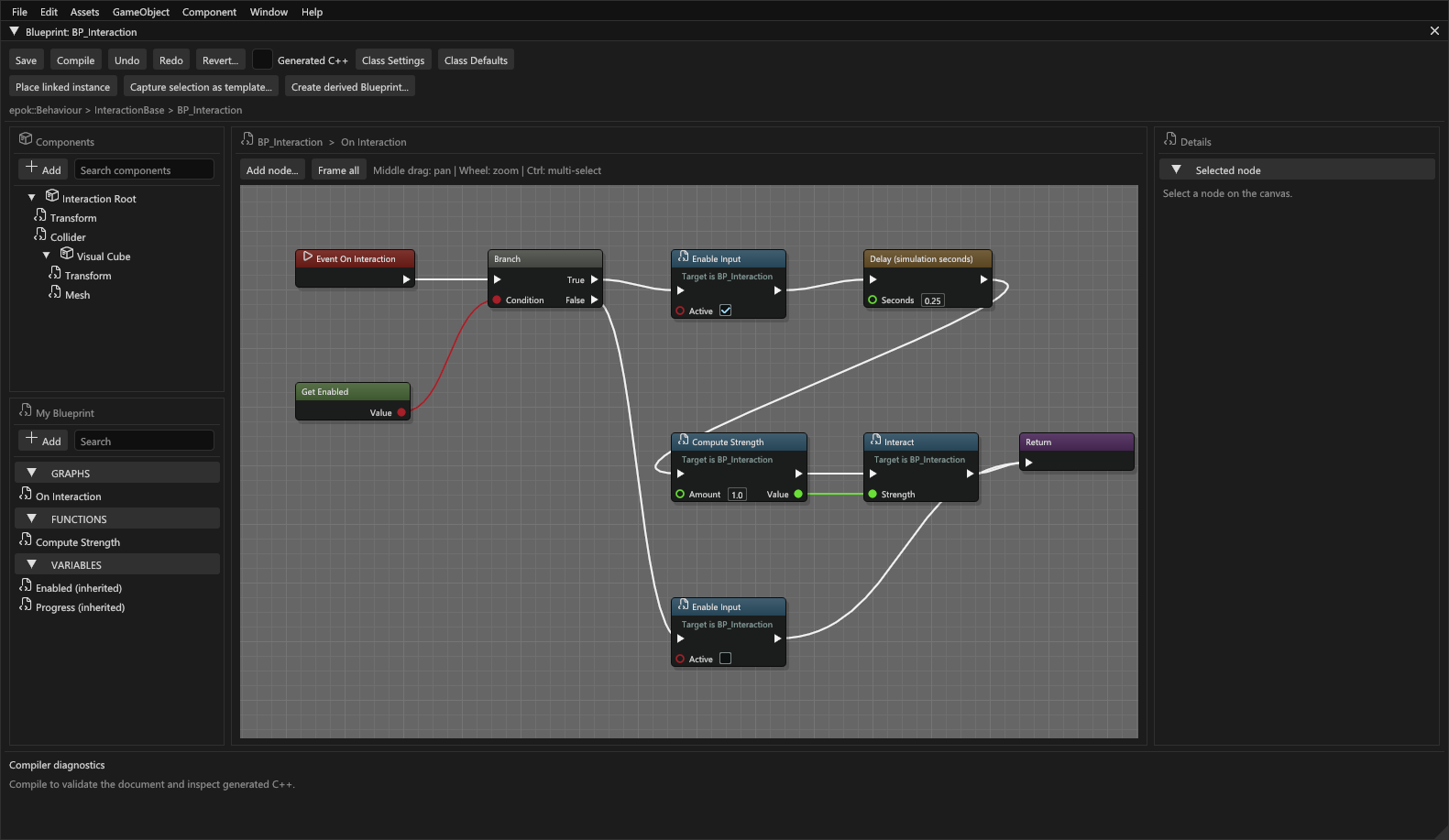This screenshot has width=1449, height=840.
Task: Collapse the VARIABLES section
Action: click(31, 564)
